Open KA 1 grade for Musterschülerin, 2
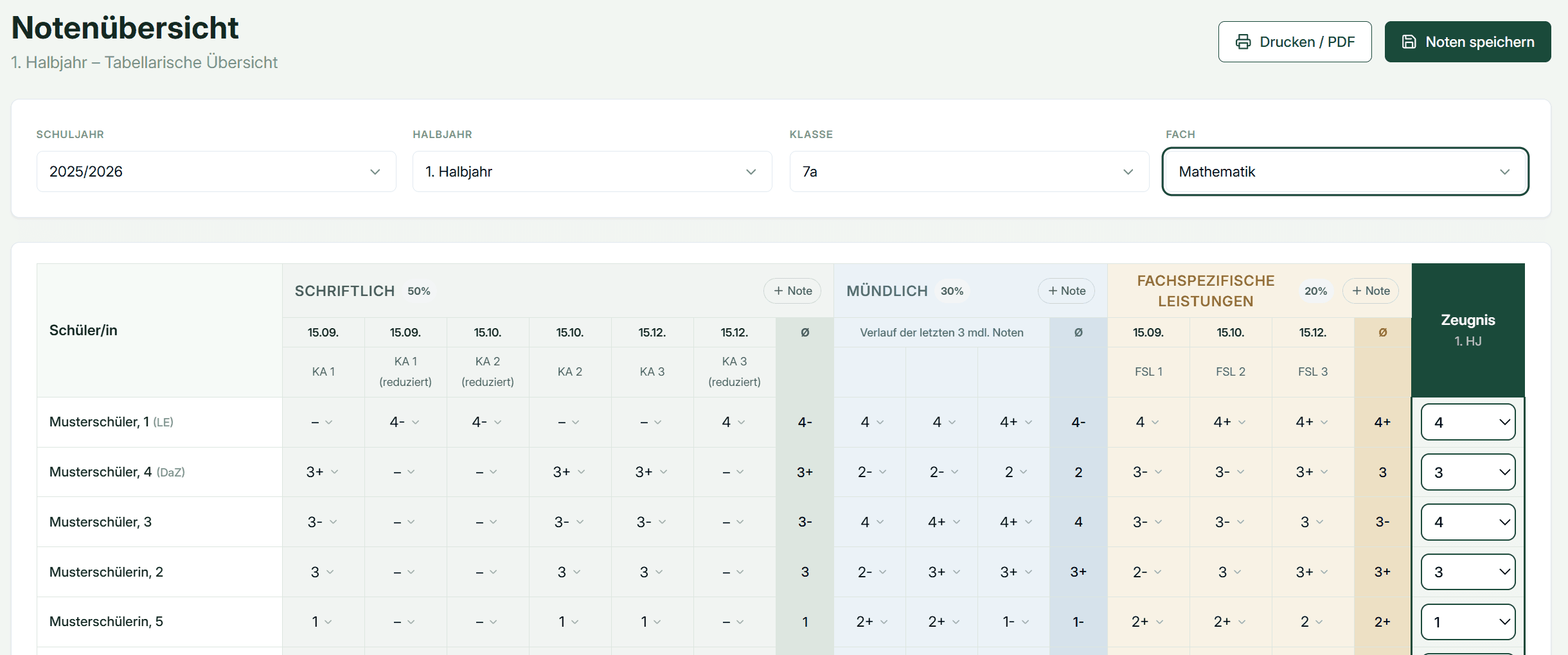1568x655 pixels. 323,572
